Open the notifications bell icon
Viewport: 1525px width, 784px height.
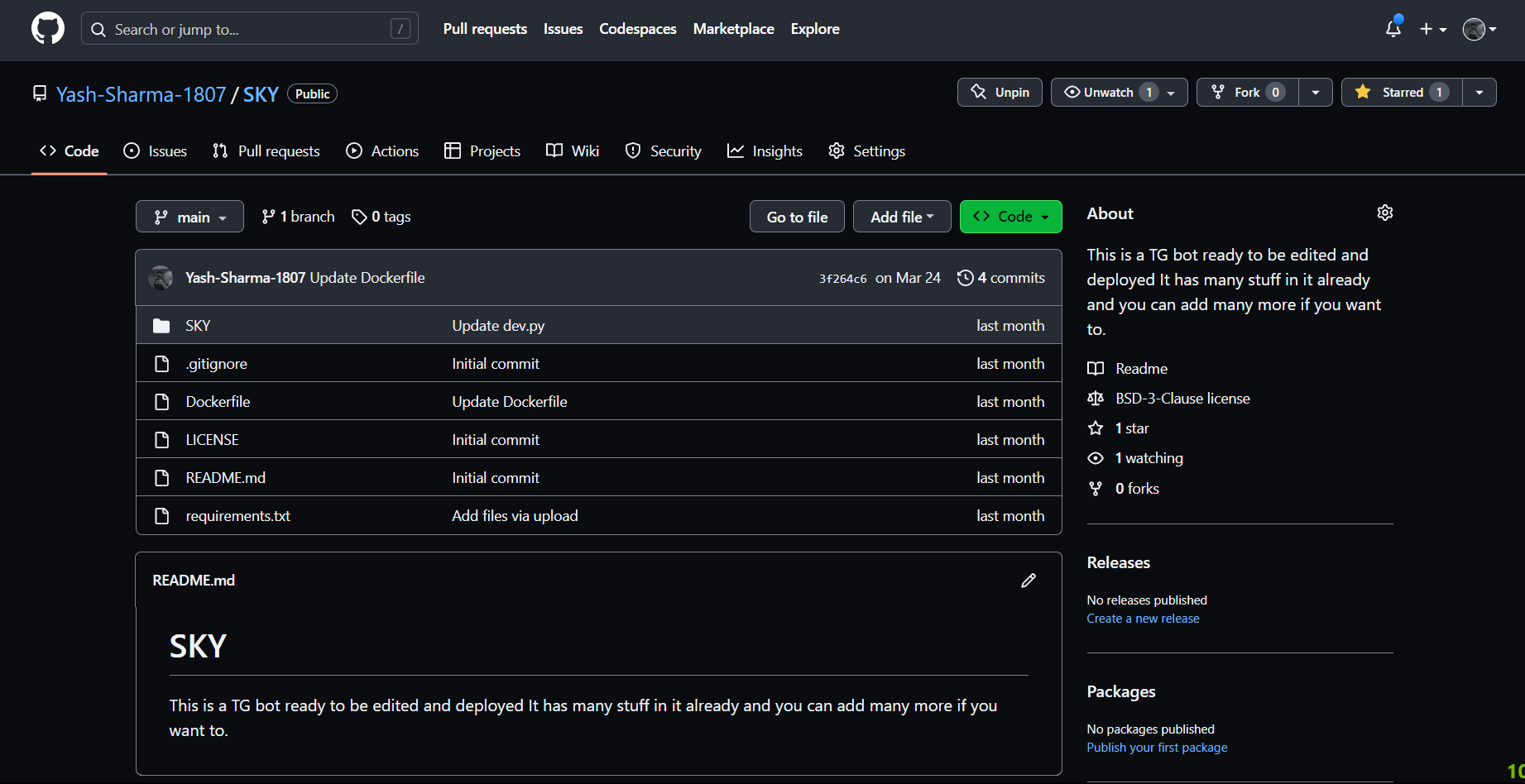pyautogui.click(x=1393, y=29)
